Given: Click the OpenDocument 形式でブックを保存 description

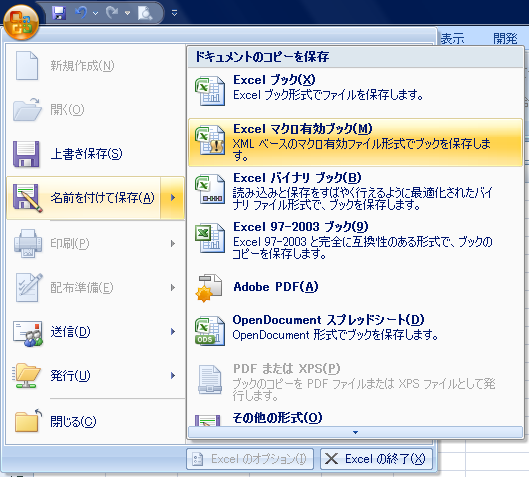Looking at the screenshot, I should pyautogui.click(x=335, y=335).
